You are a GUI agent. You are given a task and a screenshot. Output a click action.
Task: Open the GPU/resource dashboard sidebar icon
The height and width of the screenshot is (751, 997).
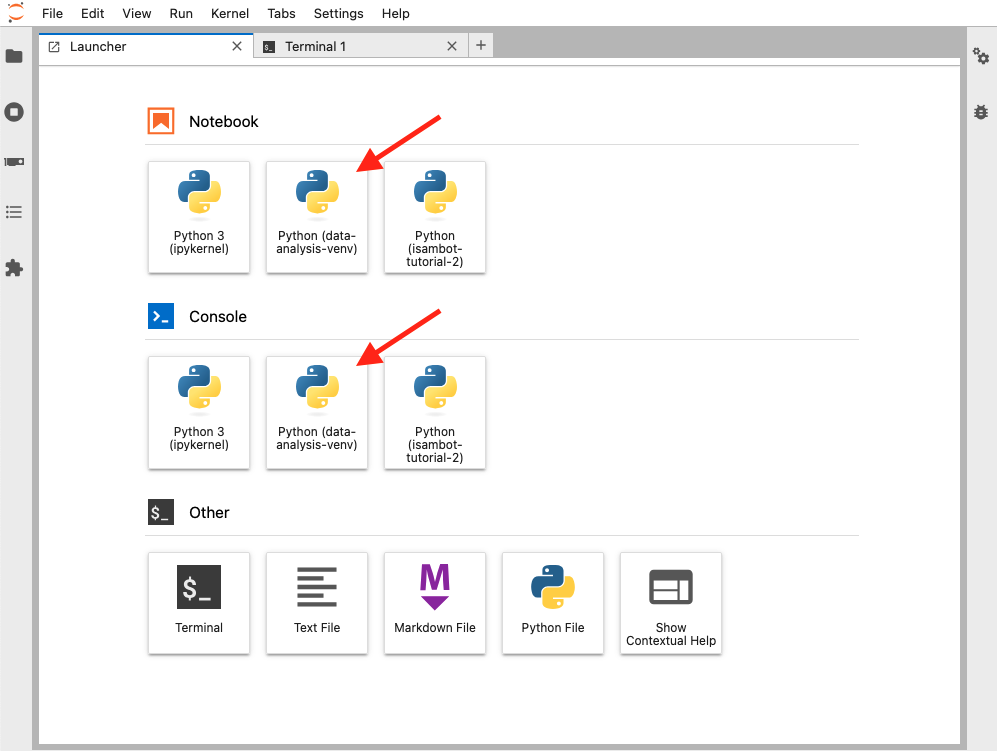click(14, 162)
